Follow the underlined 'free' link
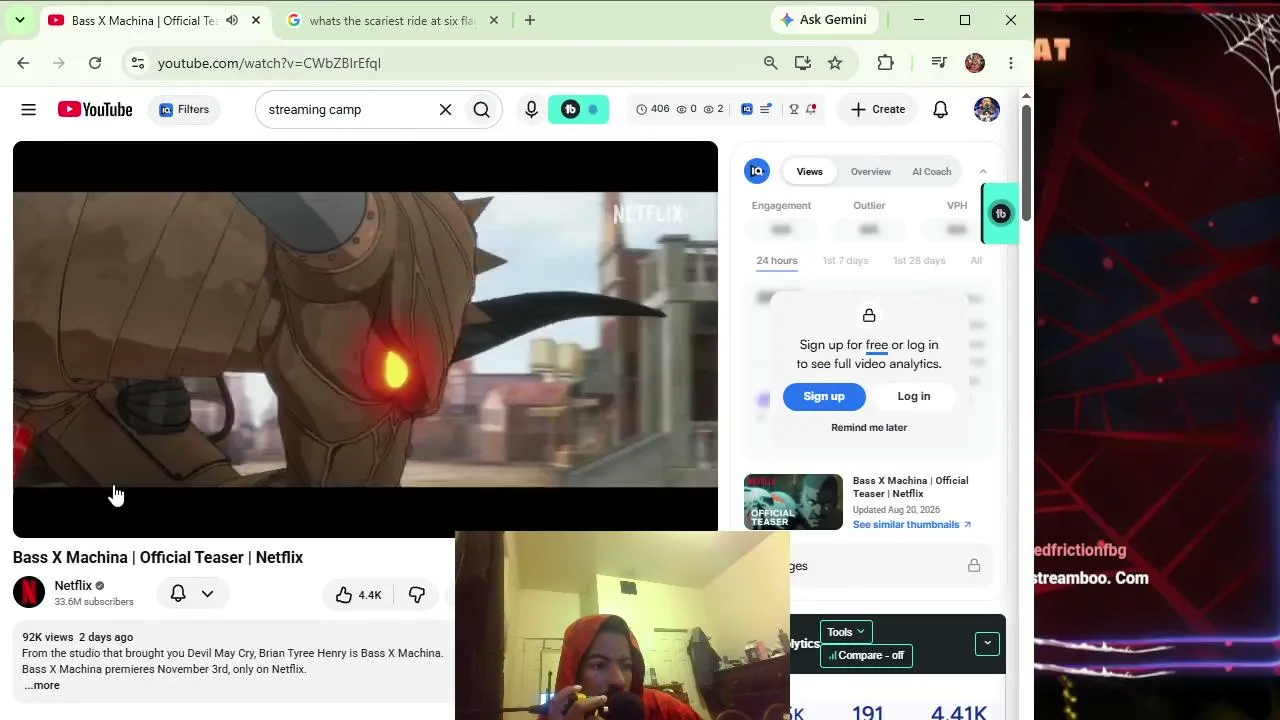The width and height of the screenshot is (1280, 720). click(x=877, y=345)
